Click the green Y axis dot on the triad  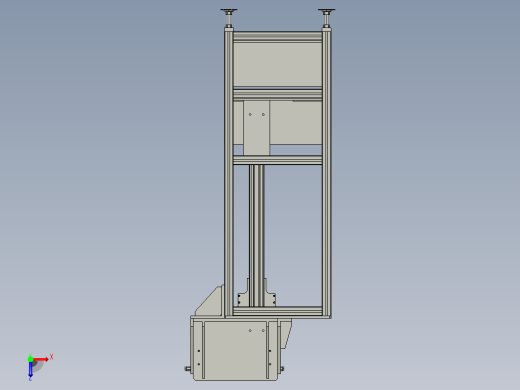[30, 359]
